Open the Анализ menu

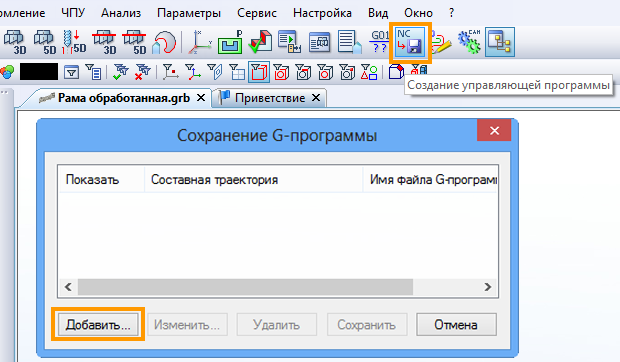tap(121, 13)
